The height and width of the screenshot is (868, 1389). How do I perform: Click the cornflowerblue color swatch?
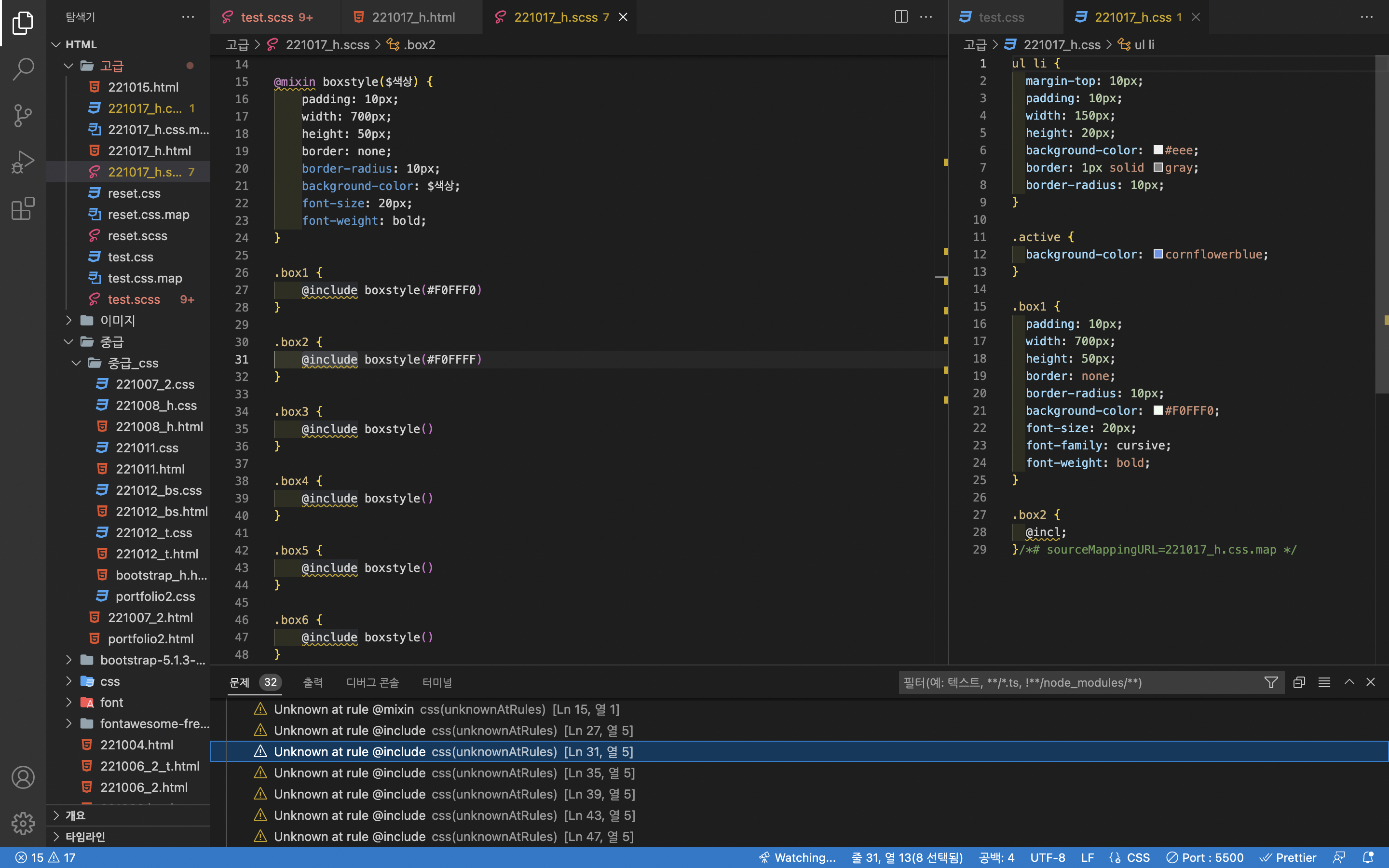pyautogui.click(x=1157, y=254)
